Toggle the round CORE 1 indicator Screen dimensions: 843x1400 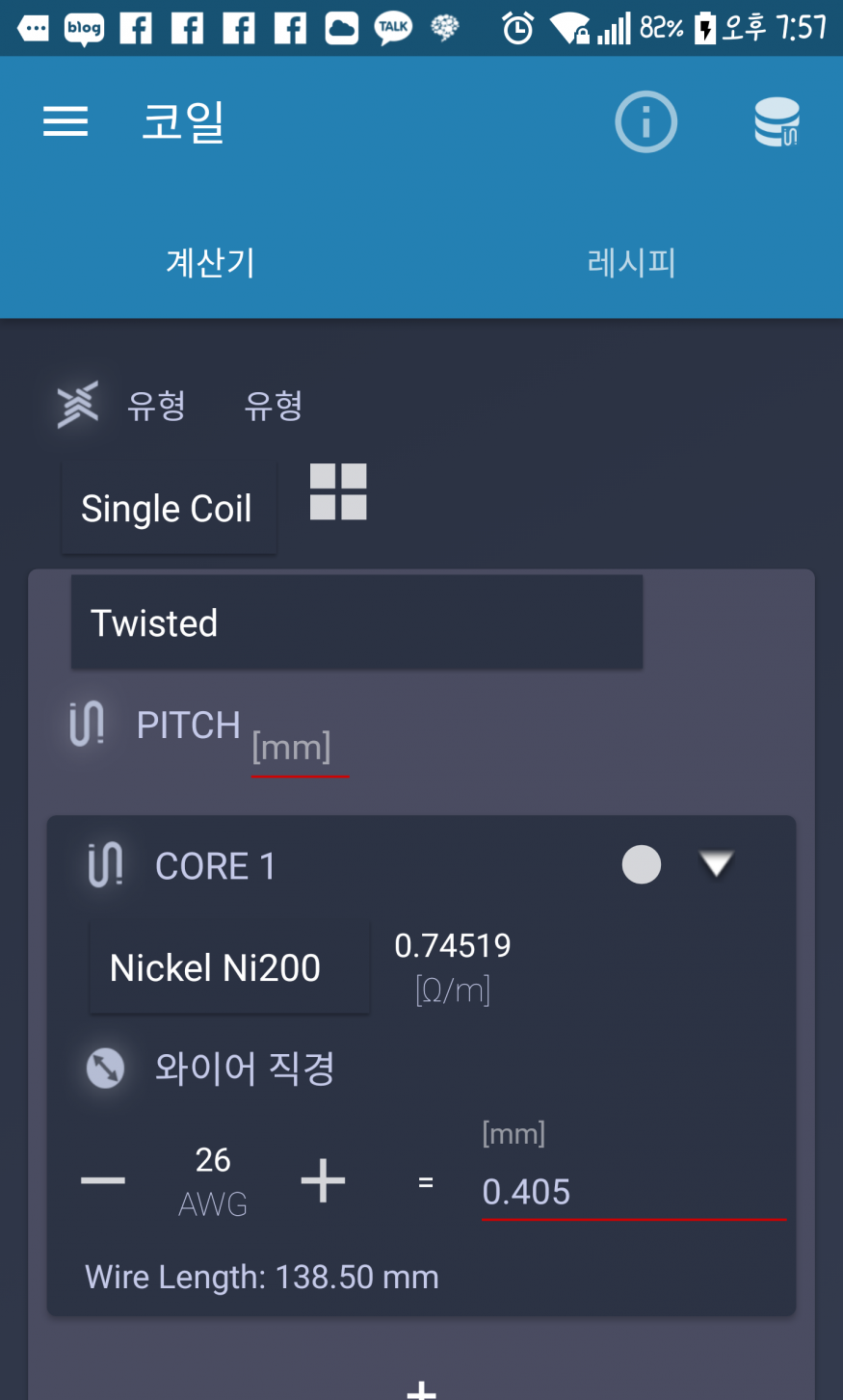tap(642, 864)
